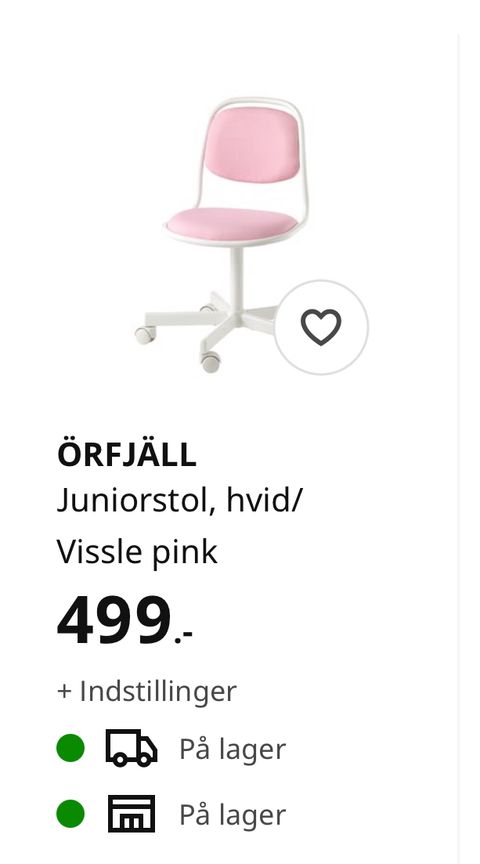Click "På lager" next to the truck
The width and height of the screenshot is (480, 864).
click(x=233, y=749)
